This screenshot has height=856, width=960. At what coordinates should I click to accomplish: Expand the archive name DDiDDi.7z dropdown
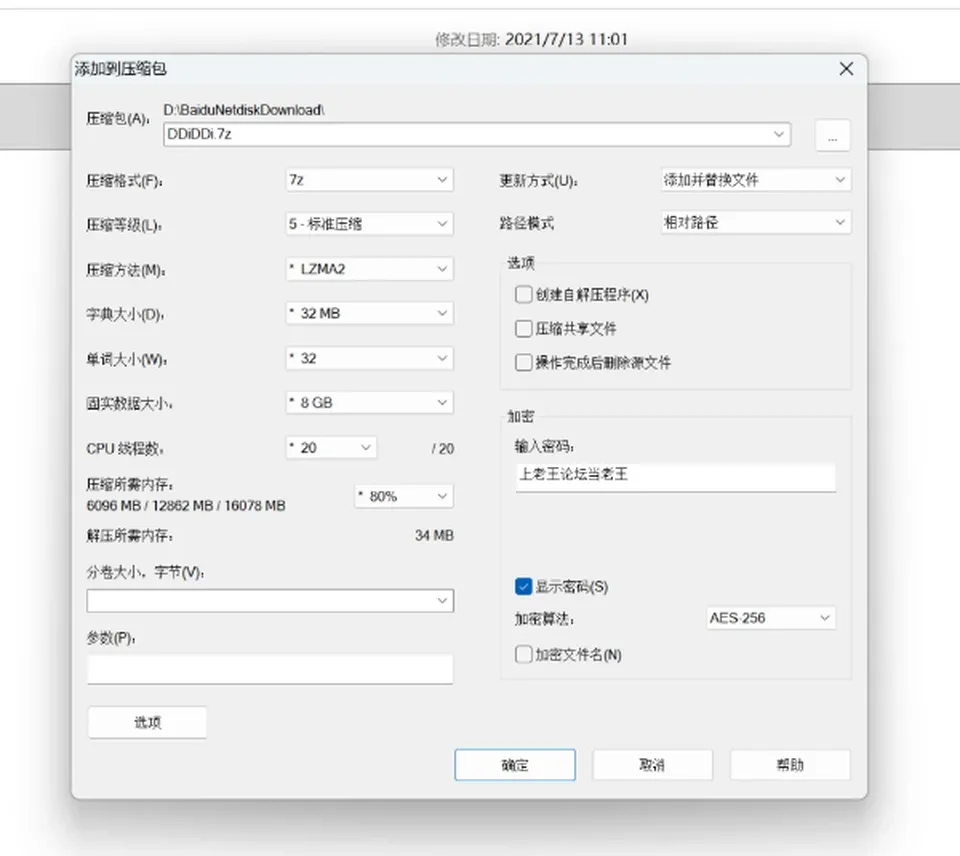coord(779,134)
